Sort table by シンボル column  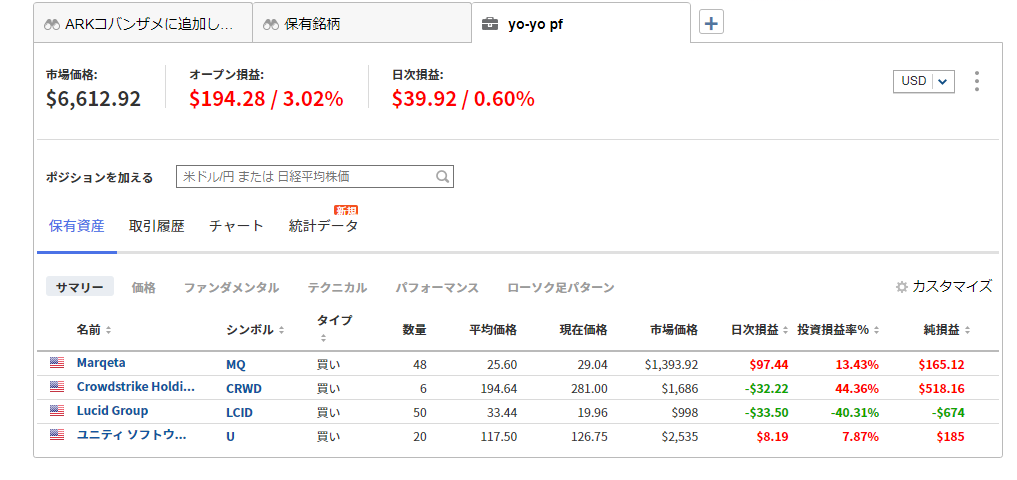coord(281,330)
